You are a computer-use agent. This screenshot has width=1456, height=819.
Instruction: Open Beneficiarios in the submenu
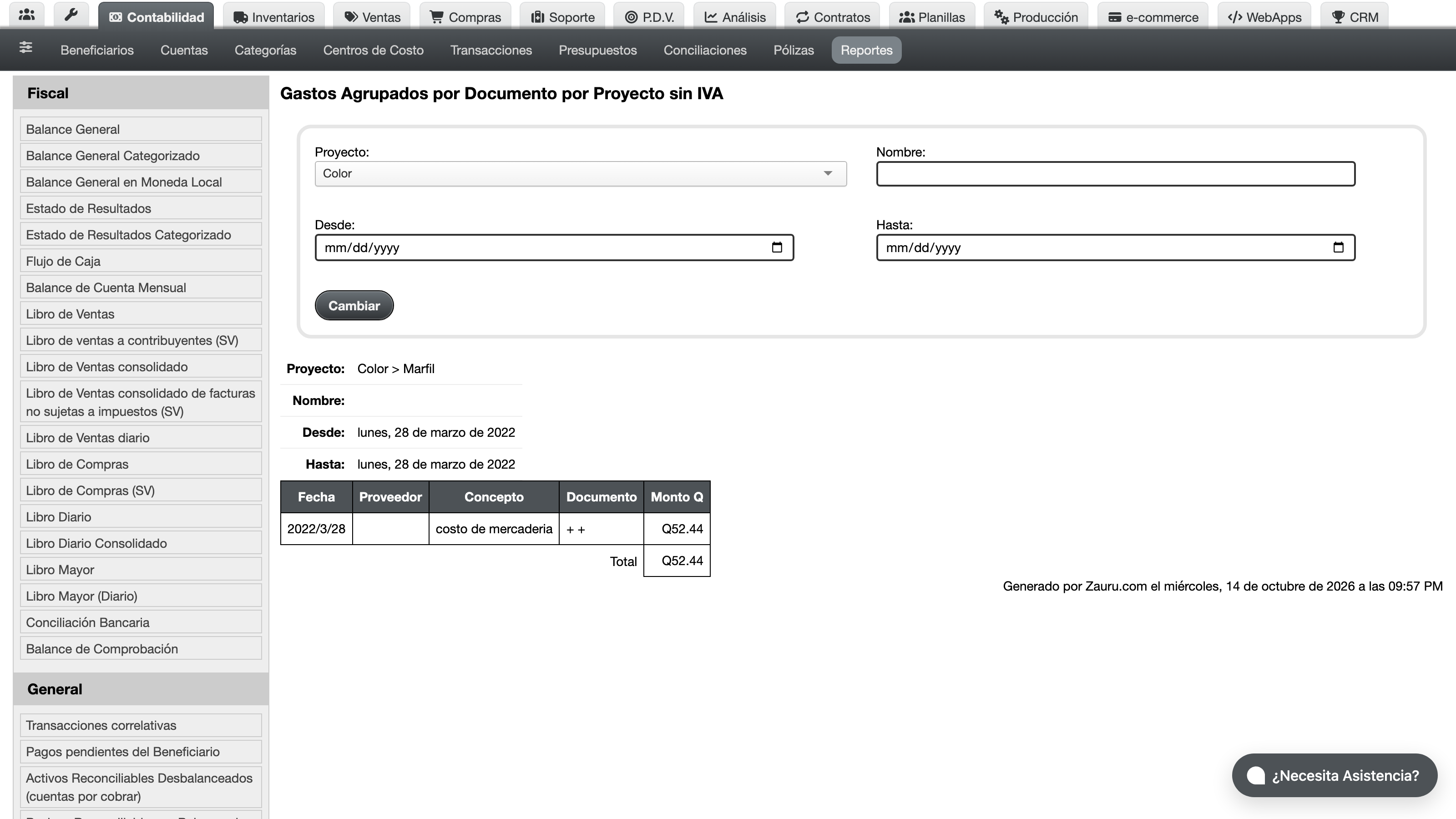[97, 50]
